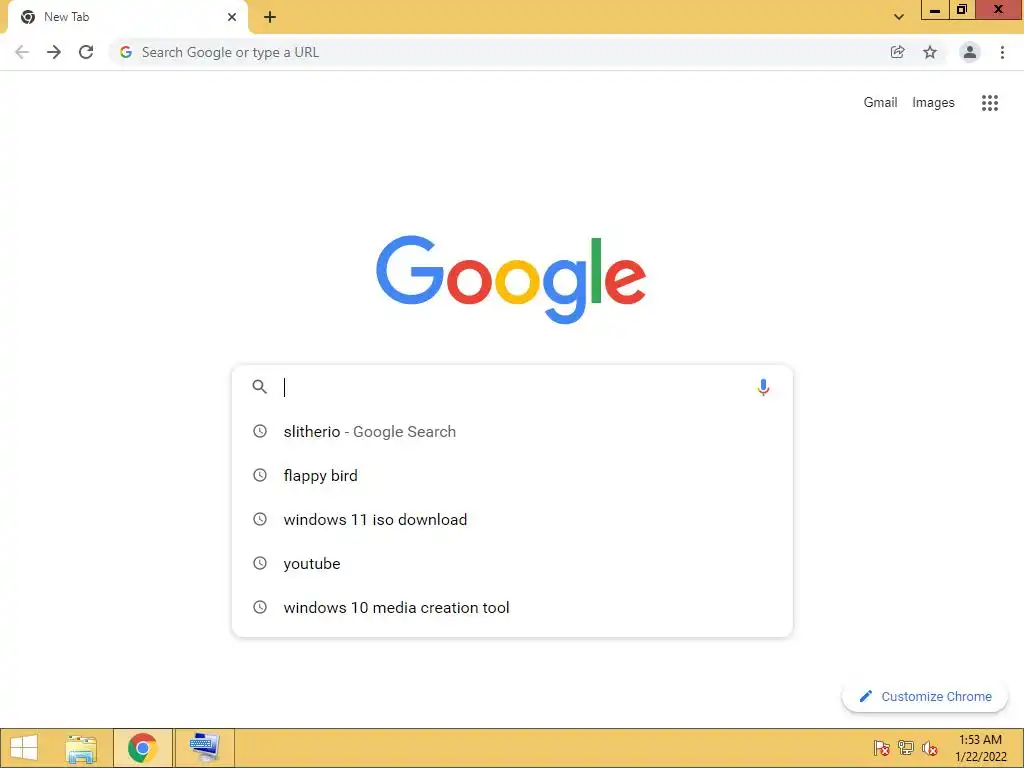
Task: Click the magnifier icon in search box
Action: pos(260,387)
